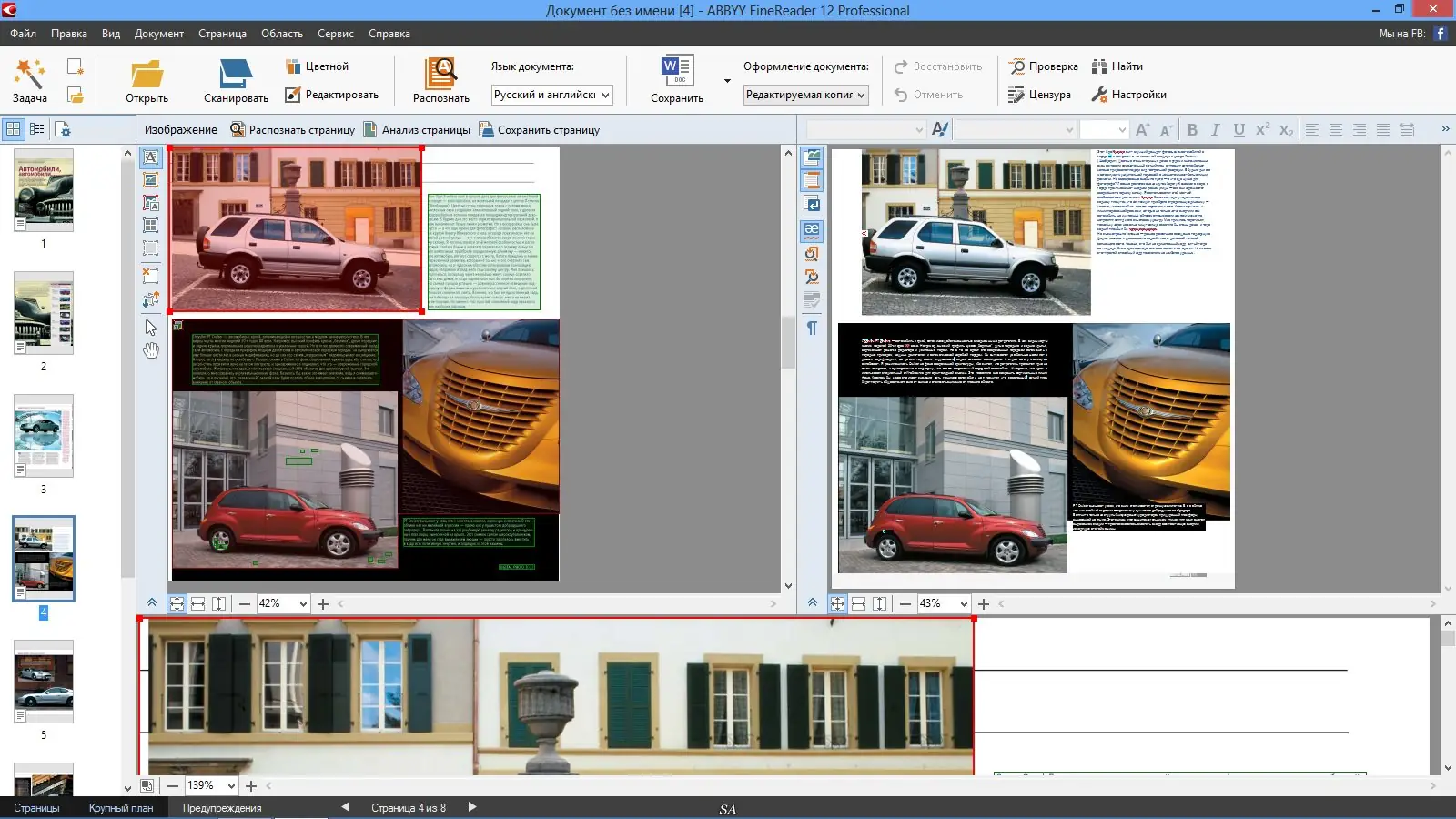Click Анализ страницы button
The width and height of the screenshot is (1456, 819).
[417, 130]
